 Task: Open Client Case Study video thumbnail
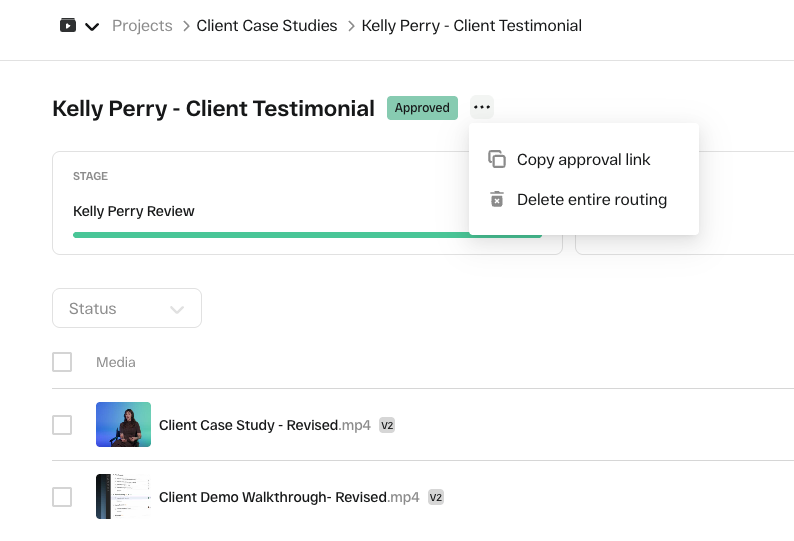click(123, 425)
